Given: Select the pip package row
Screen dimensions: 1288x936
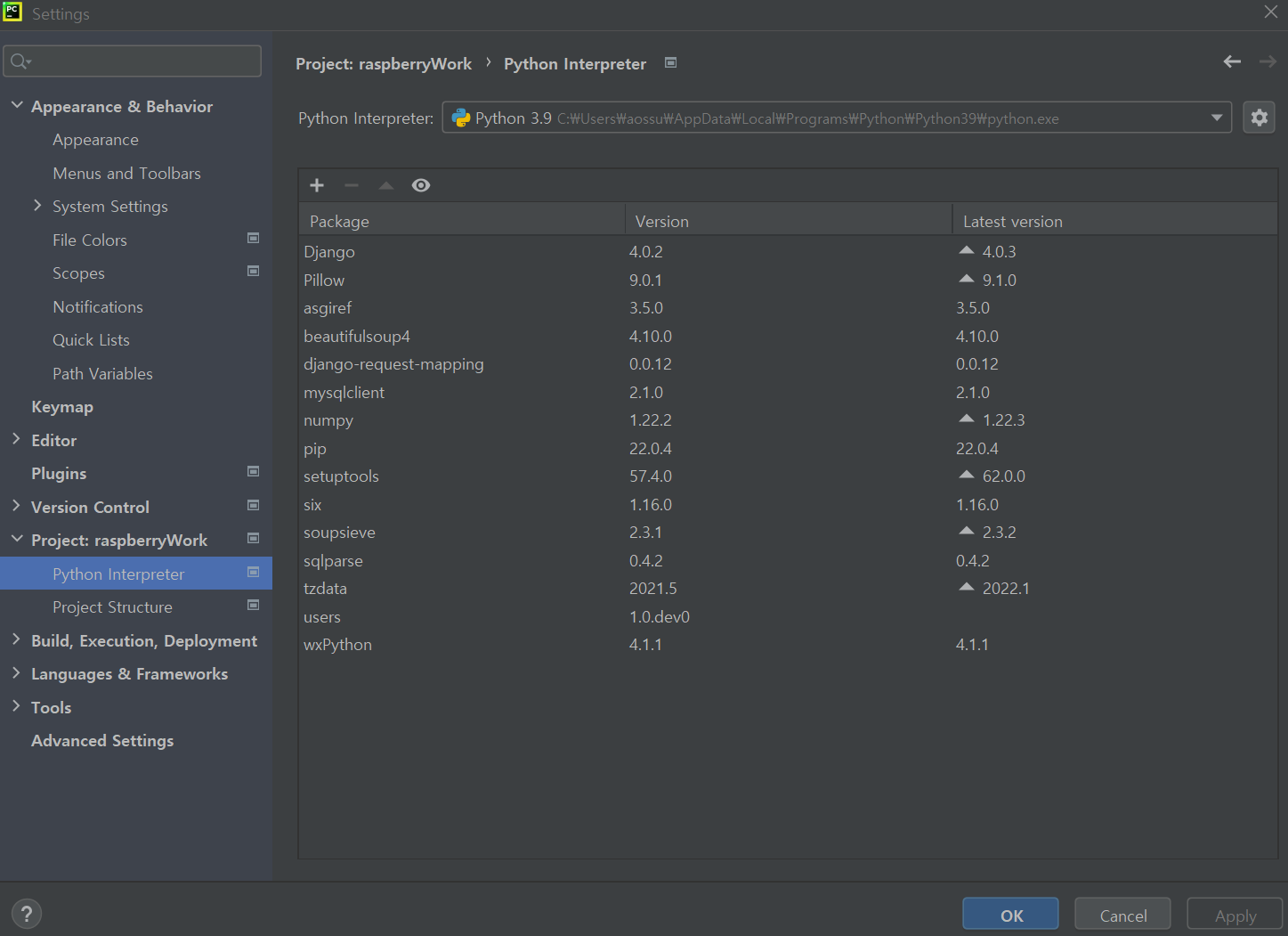Looking at the screenshot, I should pyautogui.click(x=788, y=448).
